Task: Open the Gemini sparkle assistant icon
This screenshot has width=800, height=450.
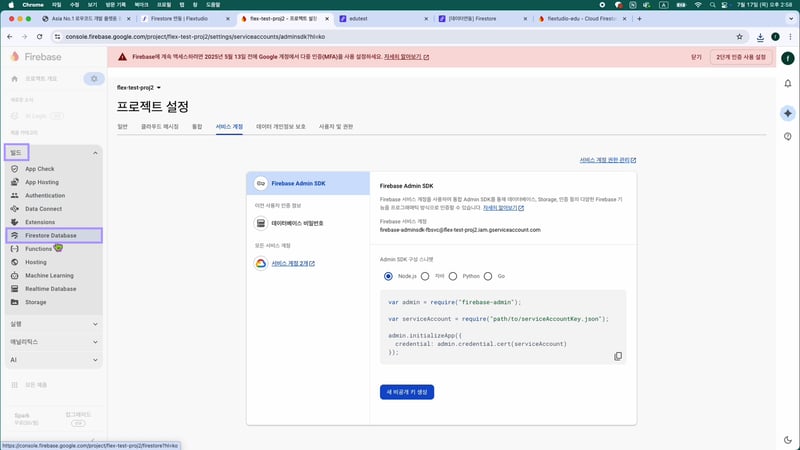Action: pyautogui.click(x=788, y=113)
